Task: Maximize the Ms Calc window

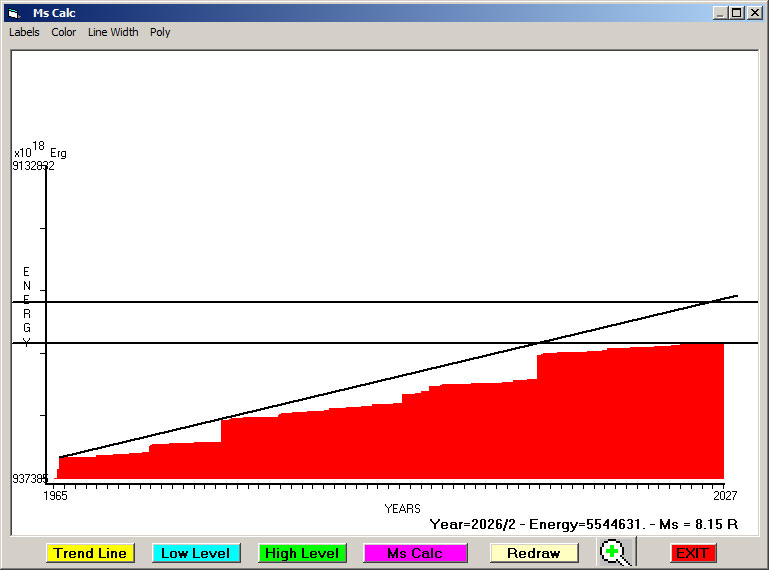Action: point(737,13)
